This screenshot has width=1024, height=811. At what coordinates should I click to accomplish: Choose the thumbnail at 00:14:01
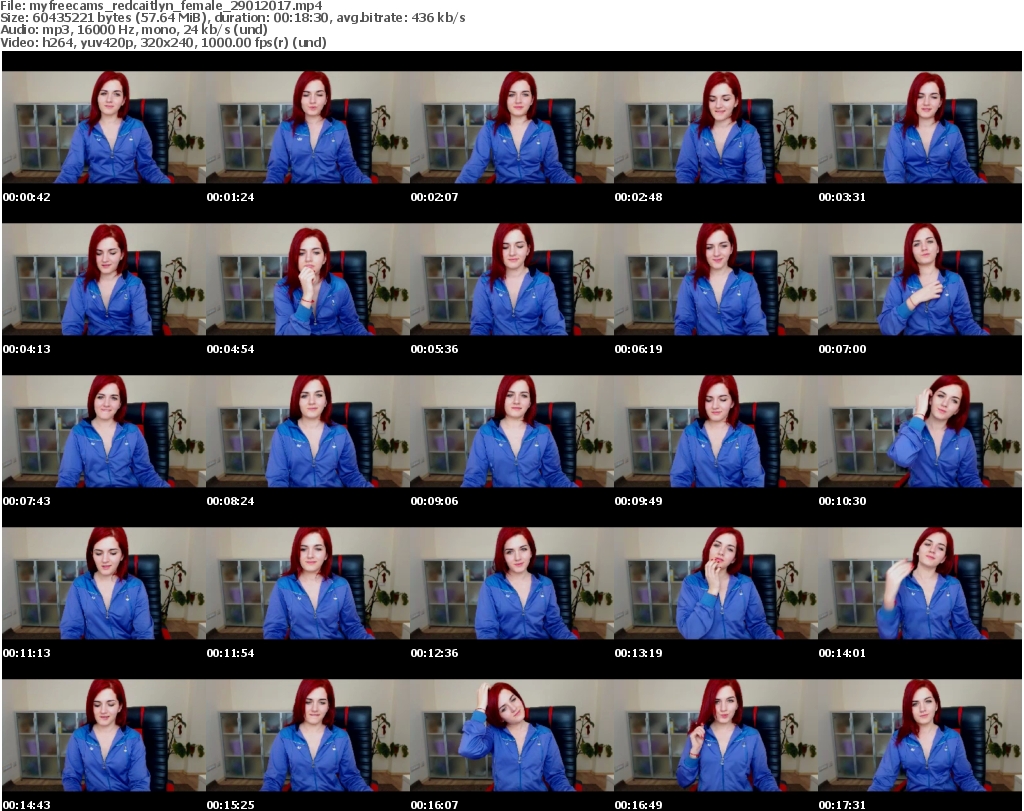click(919, 583)
